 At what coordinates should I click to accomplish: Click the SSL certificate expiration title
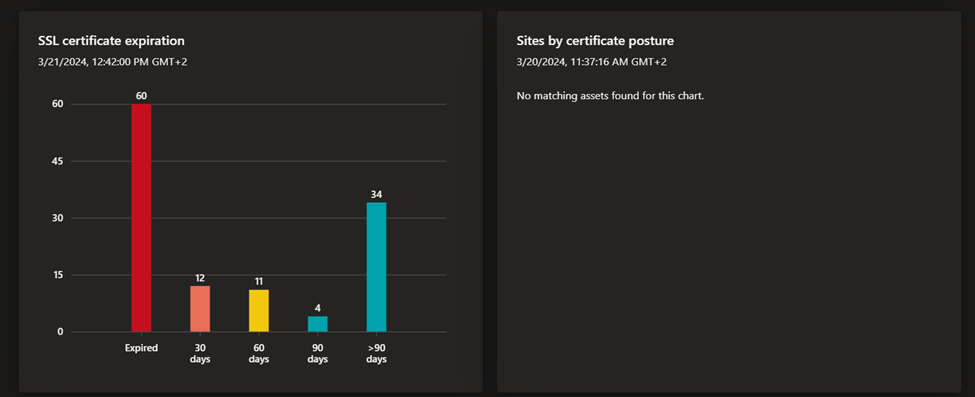pos(111,41)
